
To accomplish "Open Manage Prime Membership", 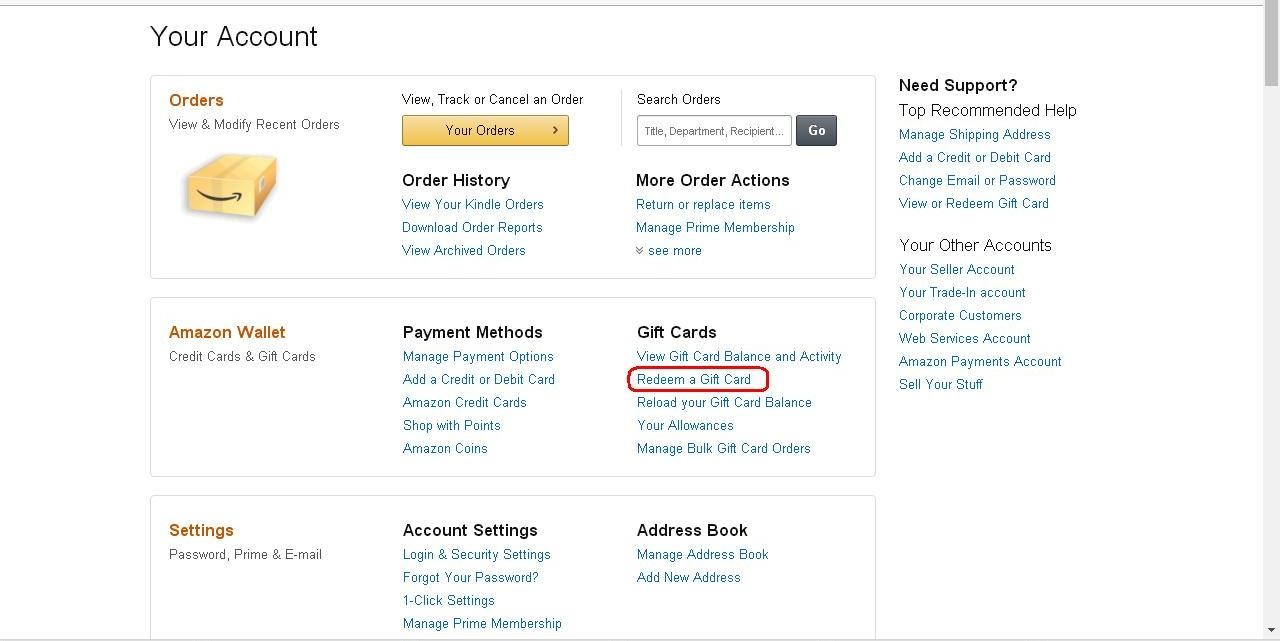I will coord(715,227).
